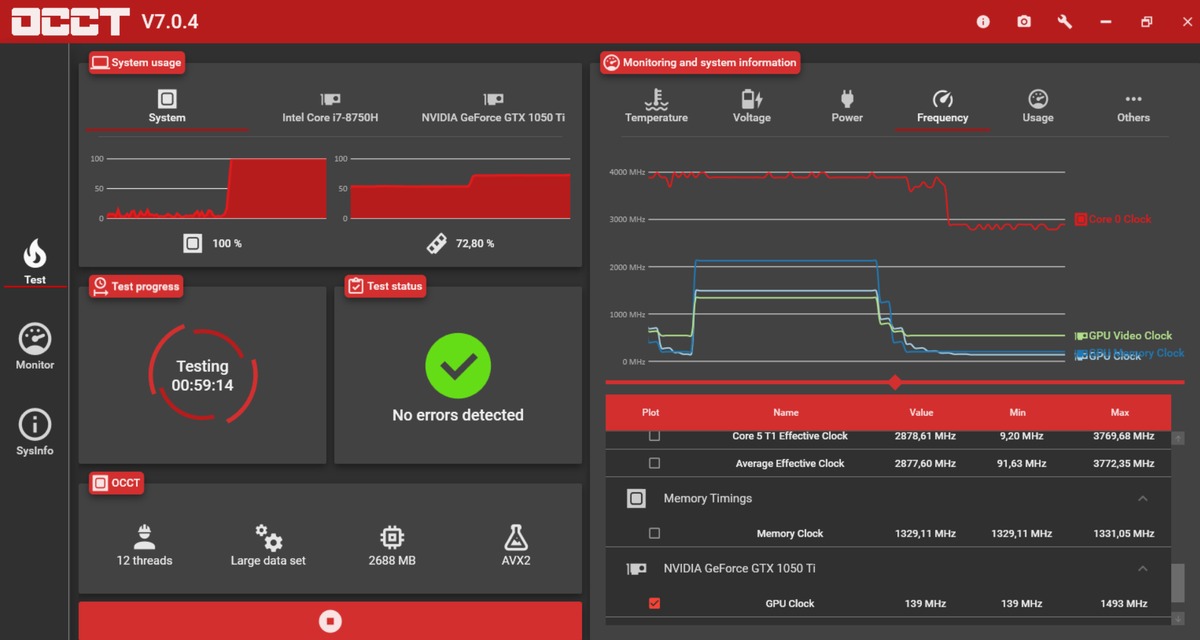Sort by the Max column header
The image size is (1200, 640).
(1120, 412)
